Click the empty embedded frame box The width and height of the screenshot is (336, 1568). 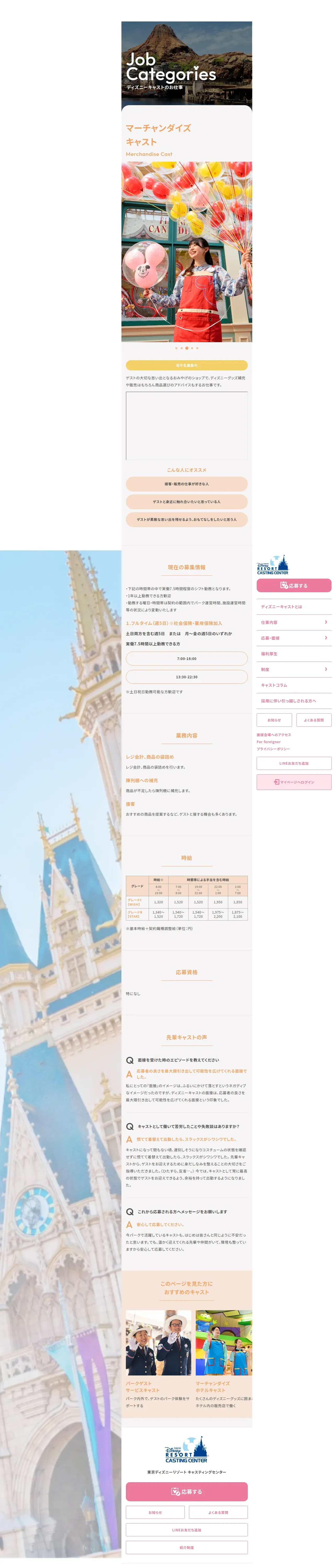tap(186, 425)
